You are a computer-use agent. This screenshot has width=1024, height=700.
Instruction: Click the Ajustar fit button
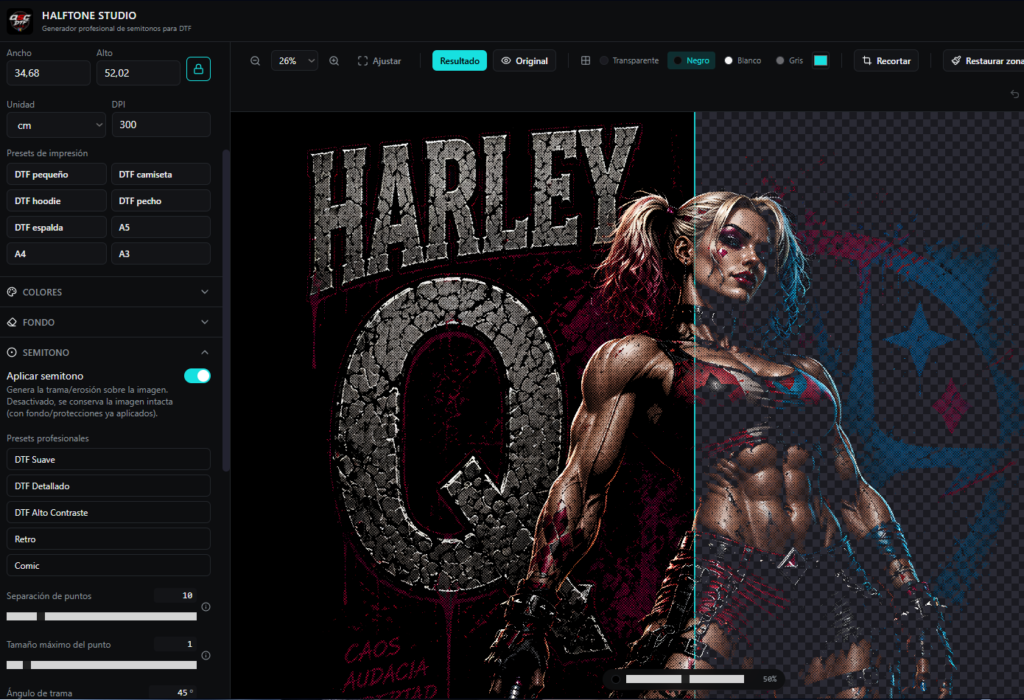point(379,61)
